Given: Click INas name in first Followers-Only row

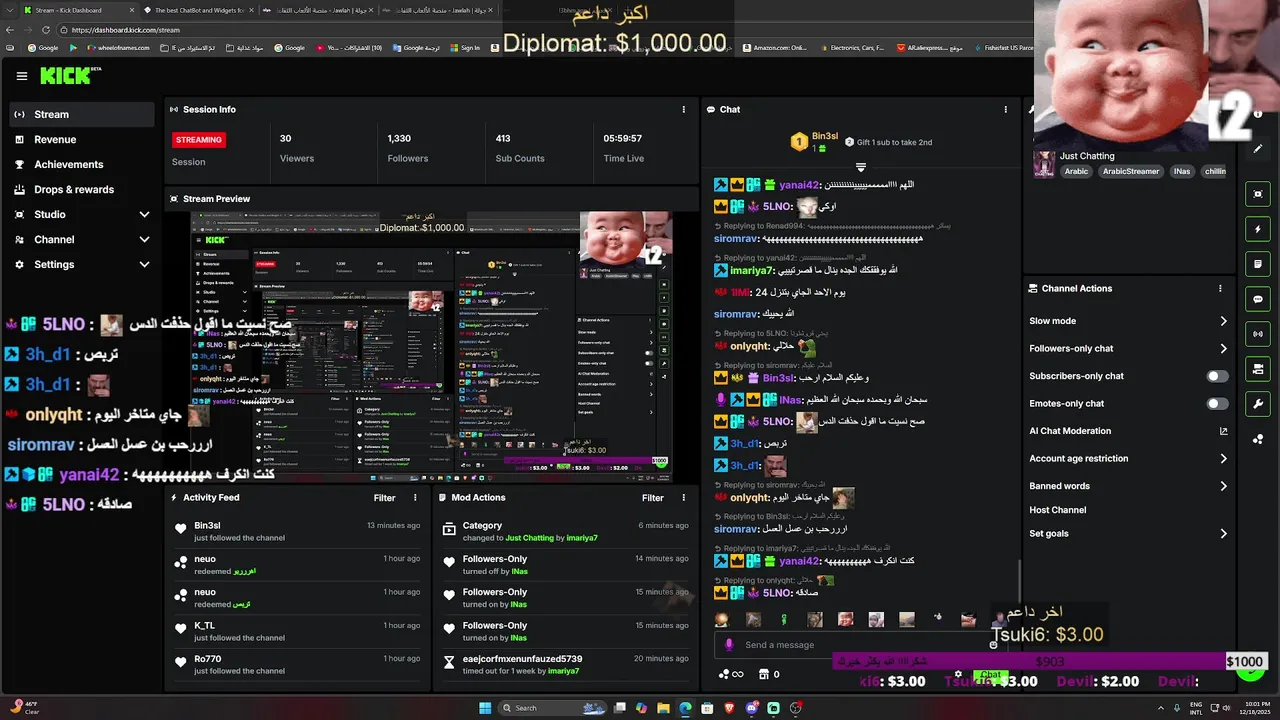Looking at the screenshot, I should click(519, 571).
